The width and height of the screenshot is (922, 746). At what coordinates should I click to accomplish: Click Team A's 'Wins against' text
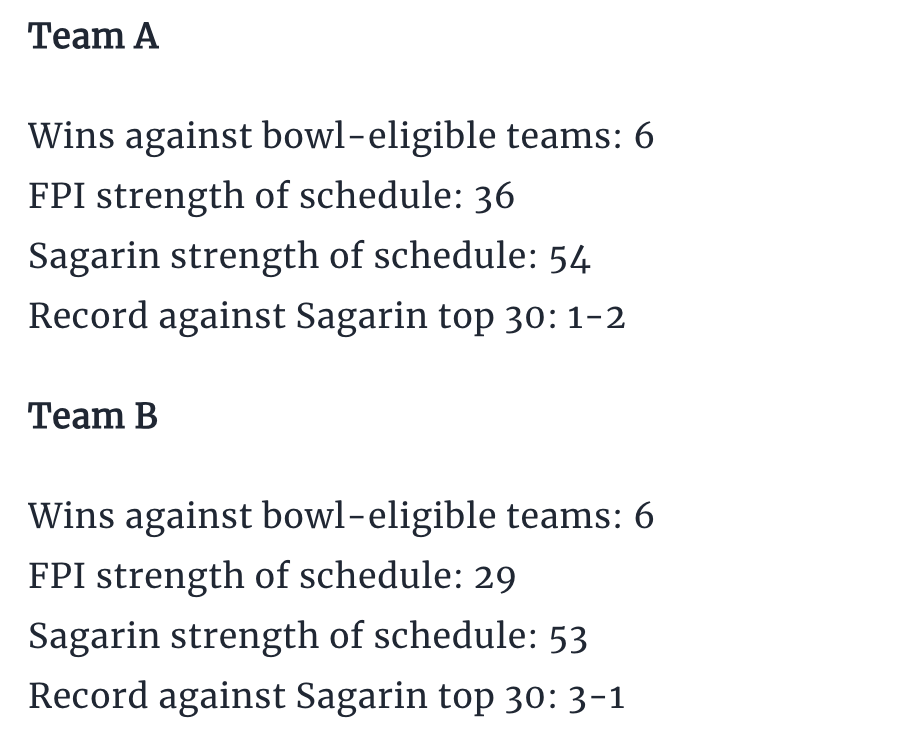click(x=140, y=135)
